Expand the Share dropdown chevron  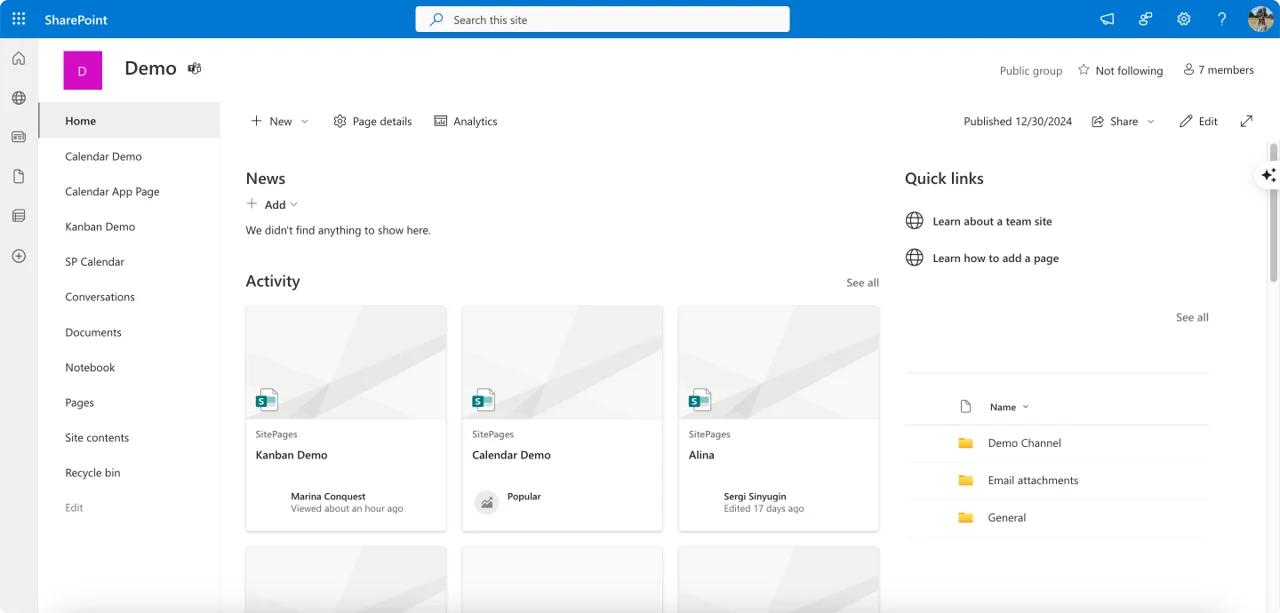point(1151,121)
